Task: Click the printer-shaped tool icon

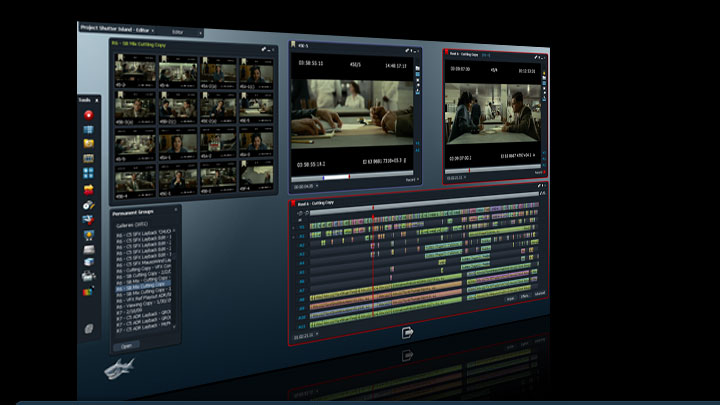Action: point(89,276)
